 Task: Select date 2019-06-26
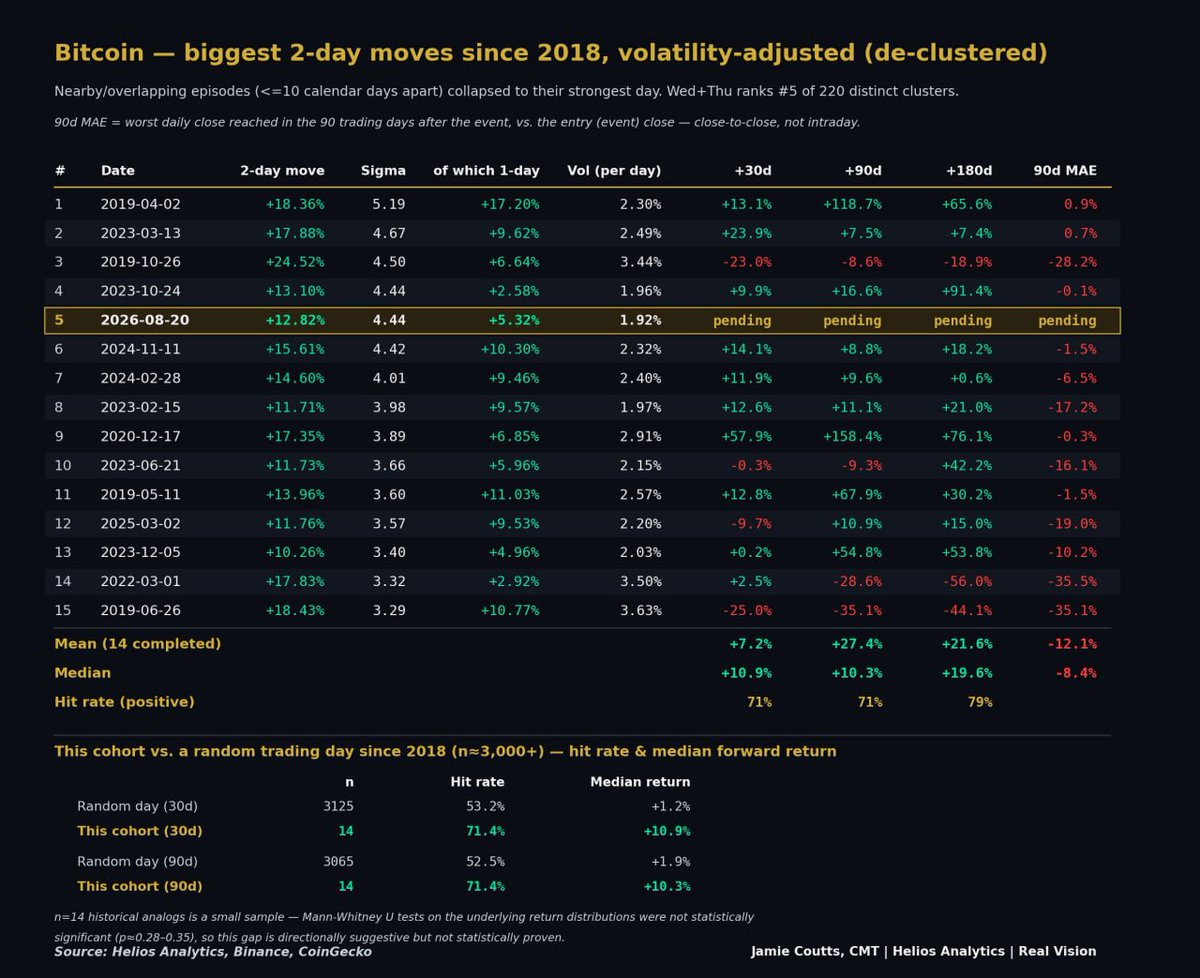pyautogui.click(x=141, y=610)
